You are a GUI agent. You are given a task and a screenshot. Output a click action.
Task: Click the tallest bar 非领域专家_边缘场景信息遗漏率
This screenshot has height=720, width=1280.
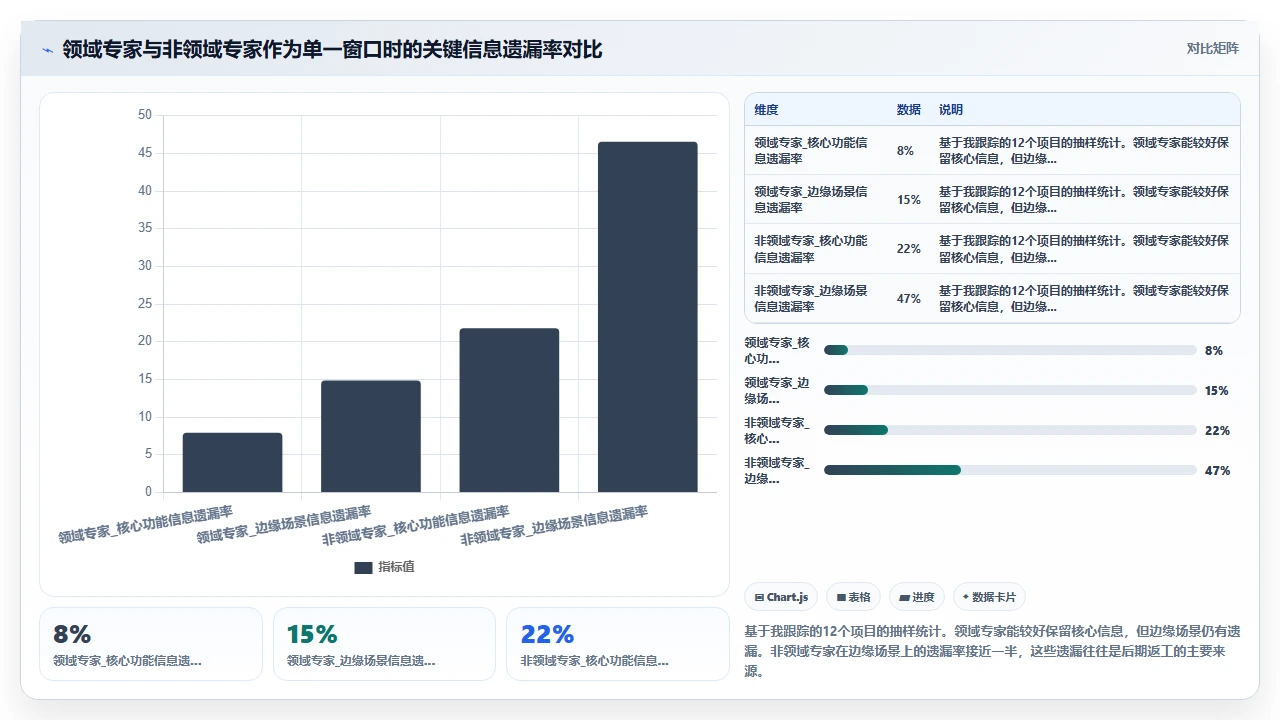(647, 317)
